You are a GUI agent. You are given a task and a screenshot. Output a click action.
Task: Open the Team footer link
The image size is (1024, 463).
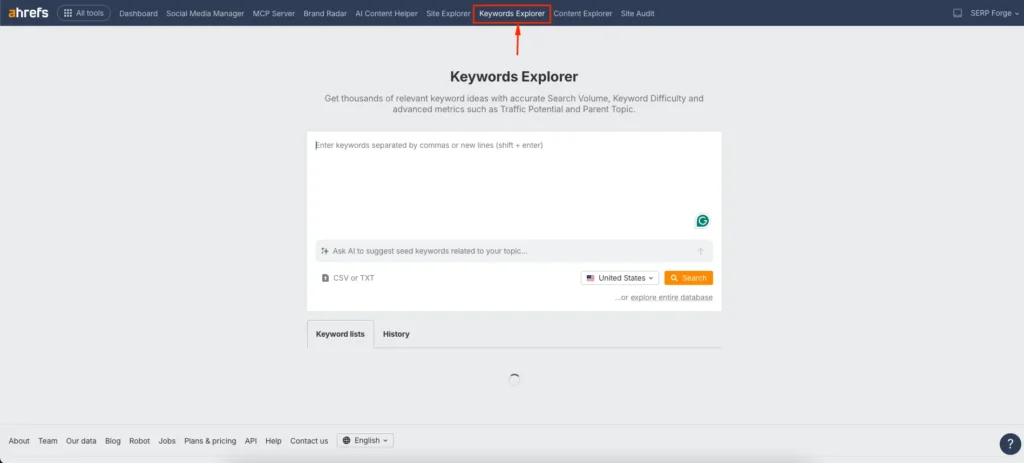tap(48, 441)
